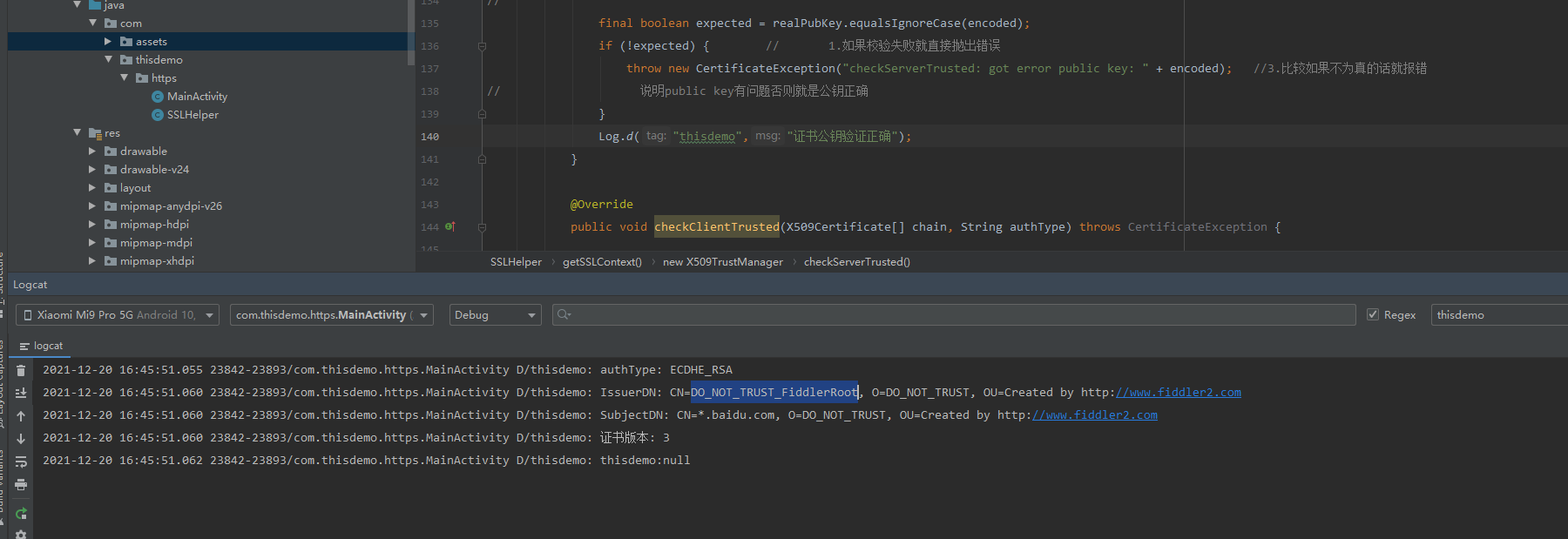Open the Debug log level dropdown
Screen dimensions: 1568x539
495,315
